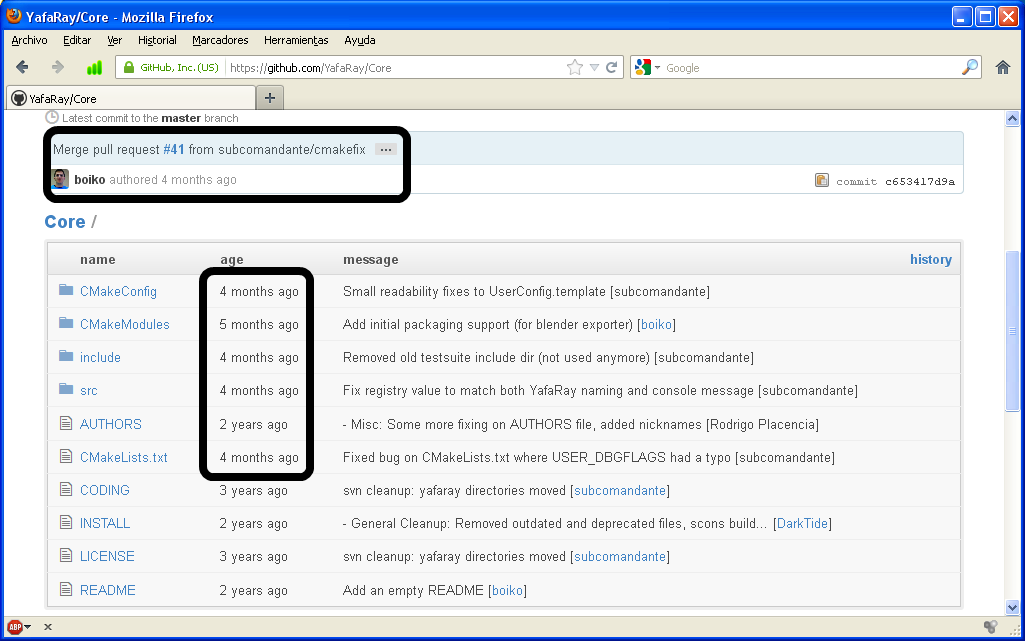Open the CODING file
Viewport: 1025px width, 641px height.
tap(105, 490)
